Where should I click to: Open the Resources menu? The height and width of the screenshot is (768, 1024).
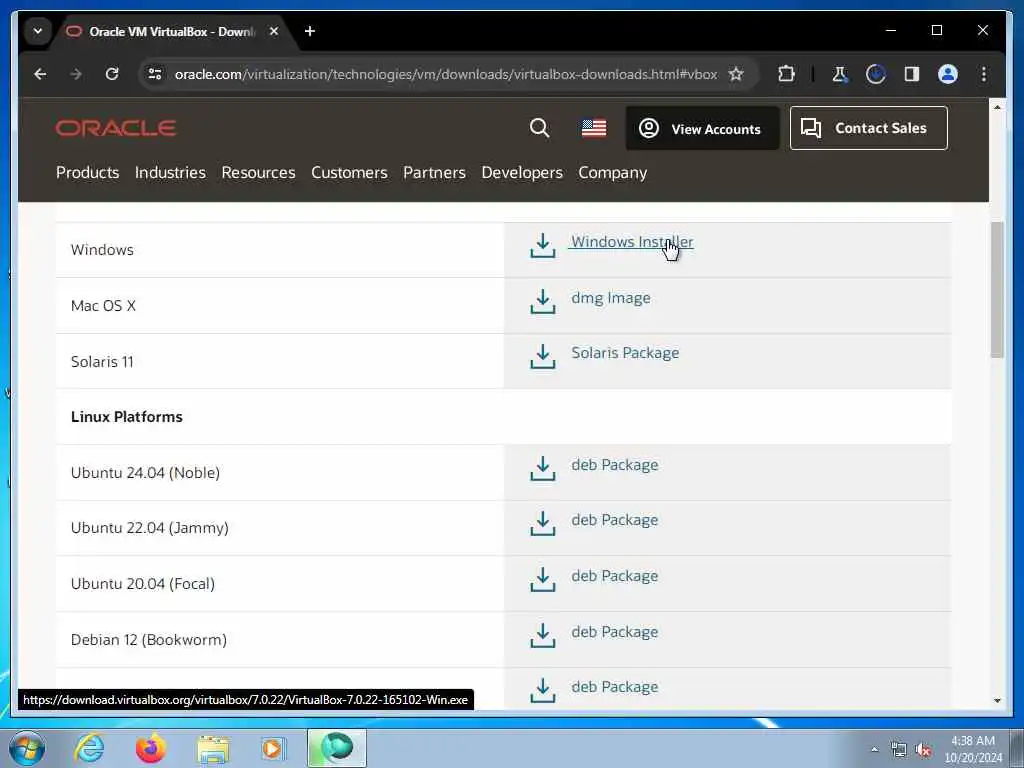(x=258, y=172)
